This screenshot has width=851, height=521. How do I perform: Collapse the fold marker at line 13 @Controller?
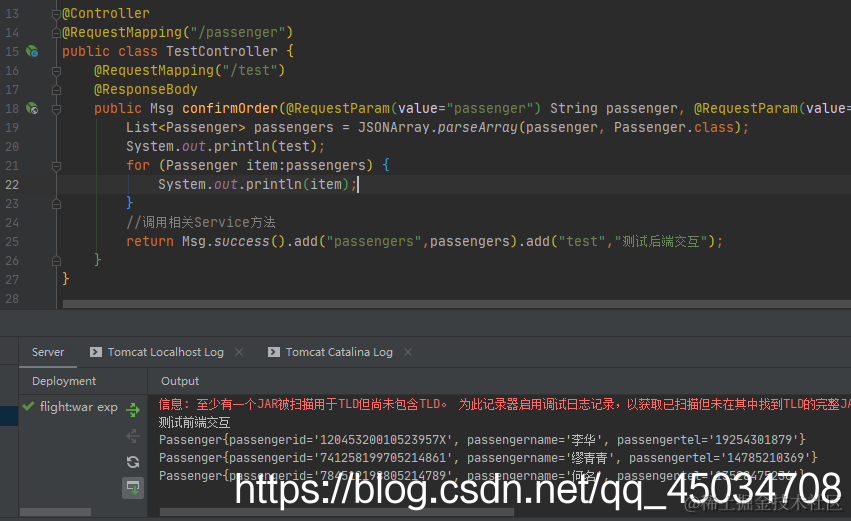coord(56,14)
